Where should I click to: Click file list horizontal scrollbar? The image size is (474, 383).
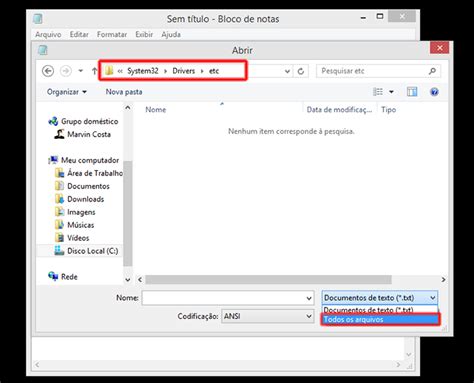[x=268, y=280]
